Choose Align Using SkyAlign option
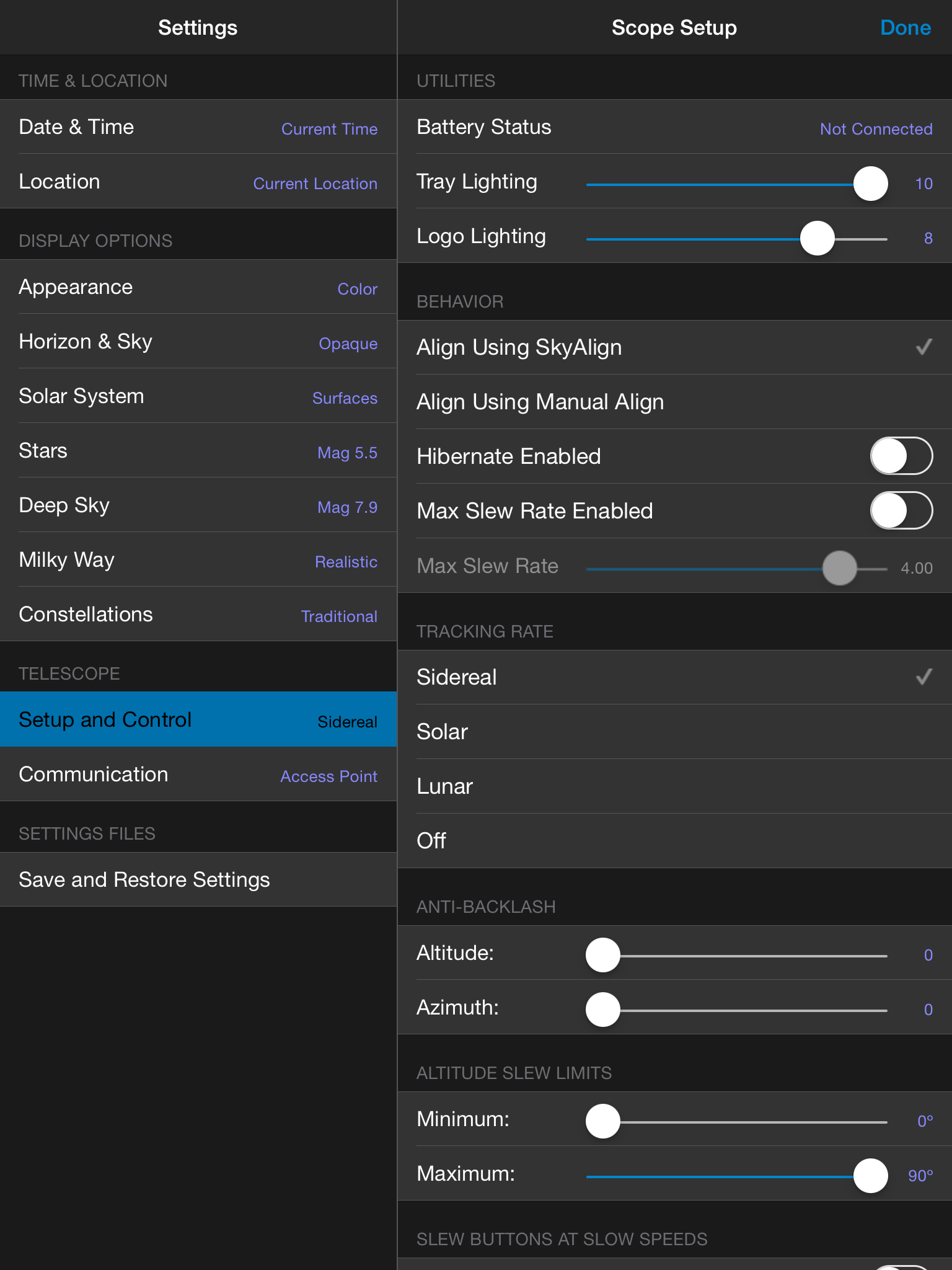952x1270 pixels. tap(674, 347)
